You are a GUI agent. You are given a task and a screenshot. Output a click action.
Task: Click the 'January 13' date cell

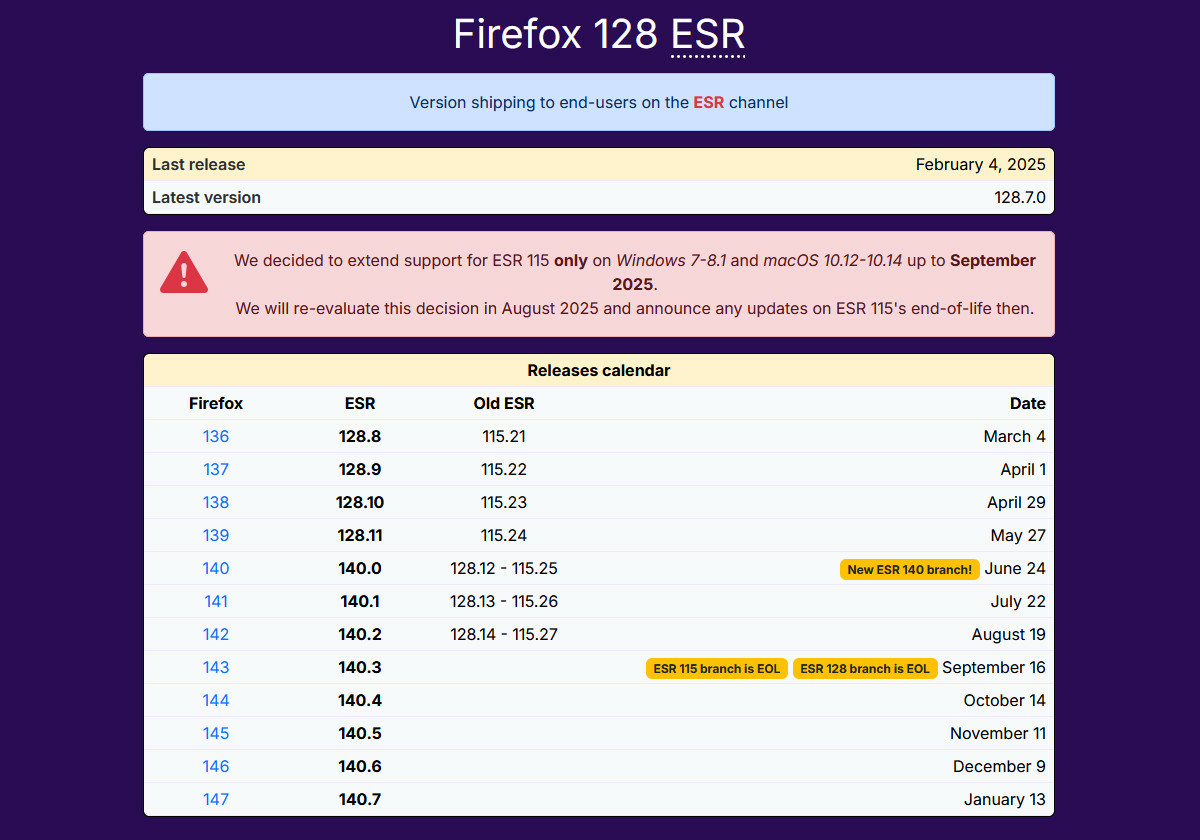point(1005,799)
